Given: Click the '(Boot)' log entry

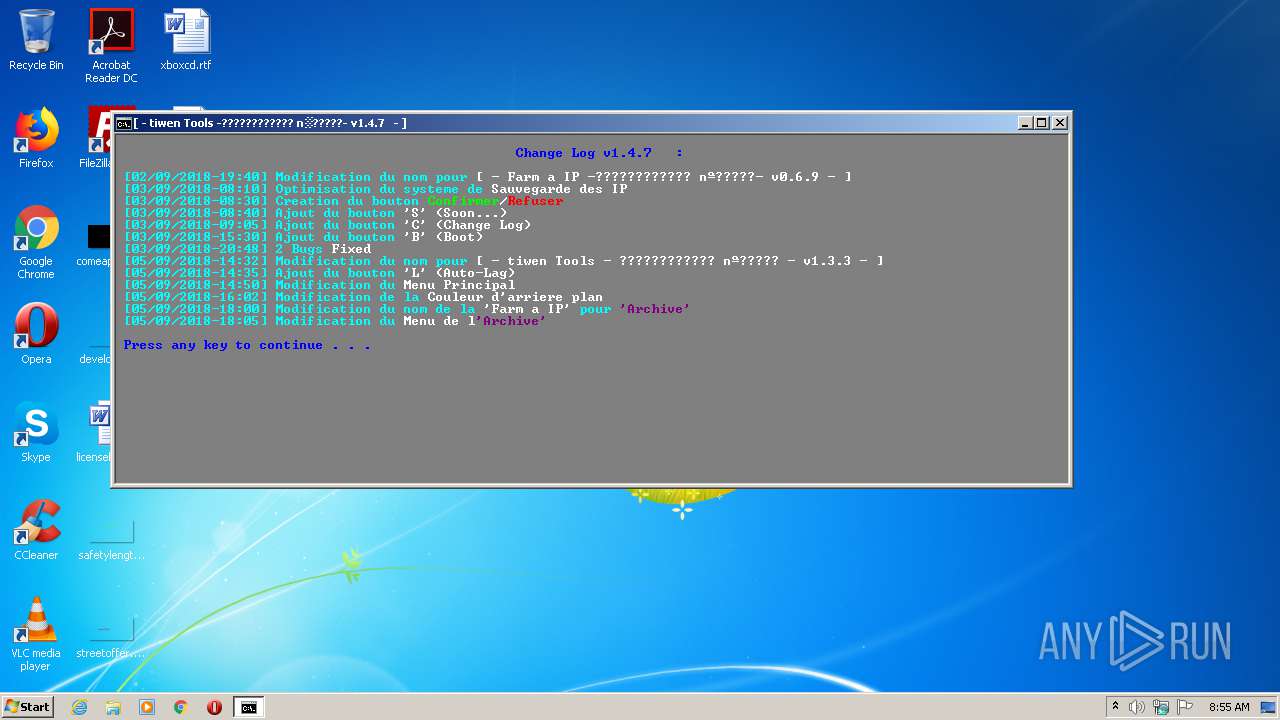Looking at the screenshot, I should pyautogui.click(x=459, y=237).
